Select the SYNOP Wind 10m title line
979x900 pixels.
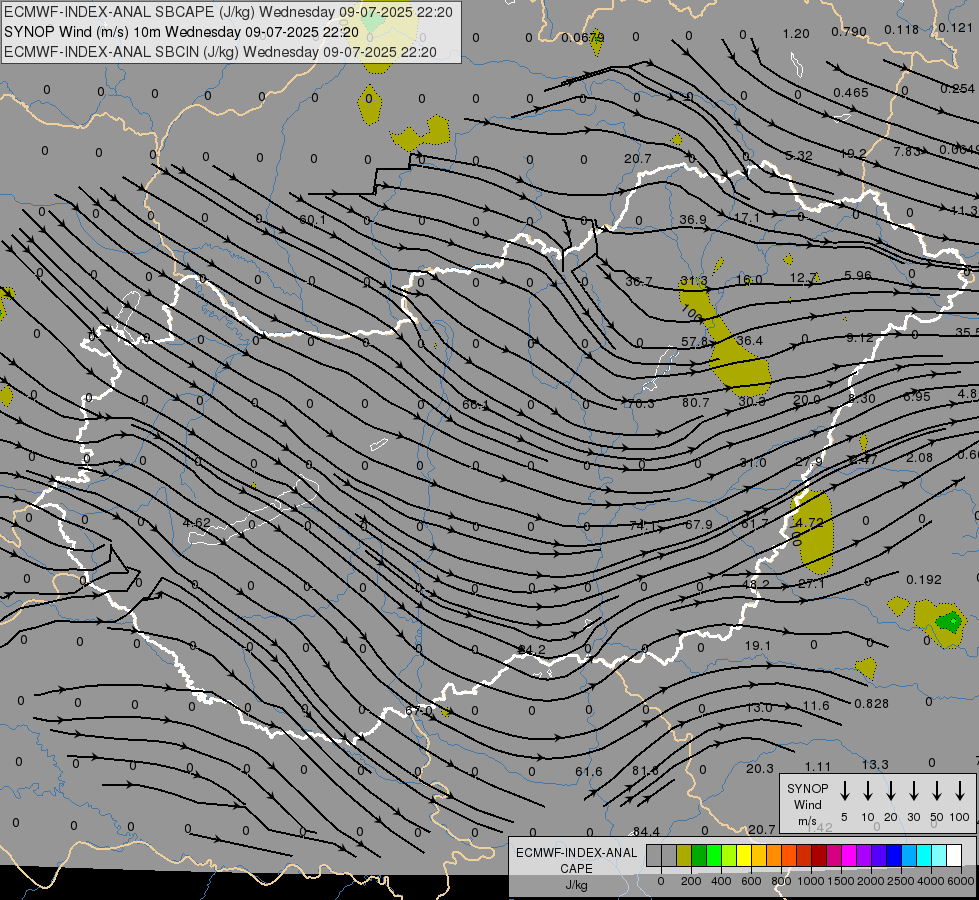click(x=181, y=32)
